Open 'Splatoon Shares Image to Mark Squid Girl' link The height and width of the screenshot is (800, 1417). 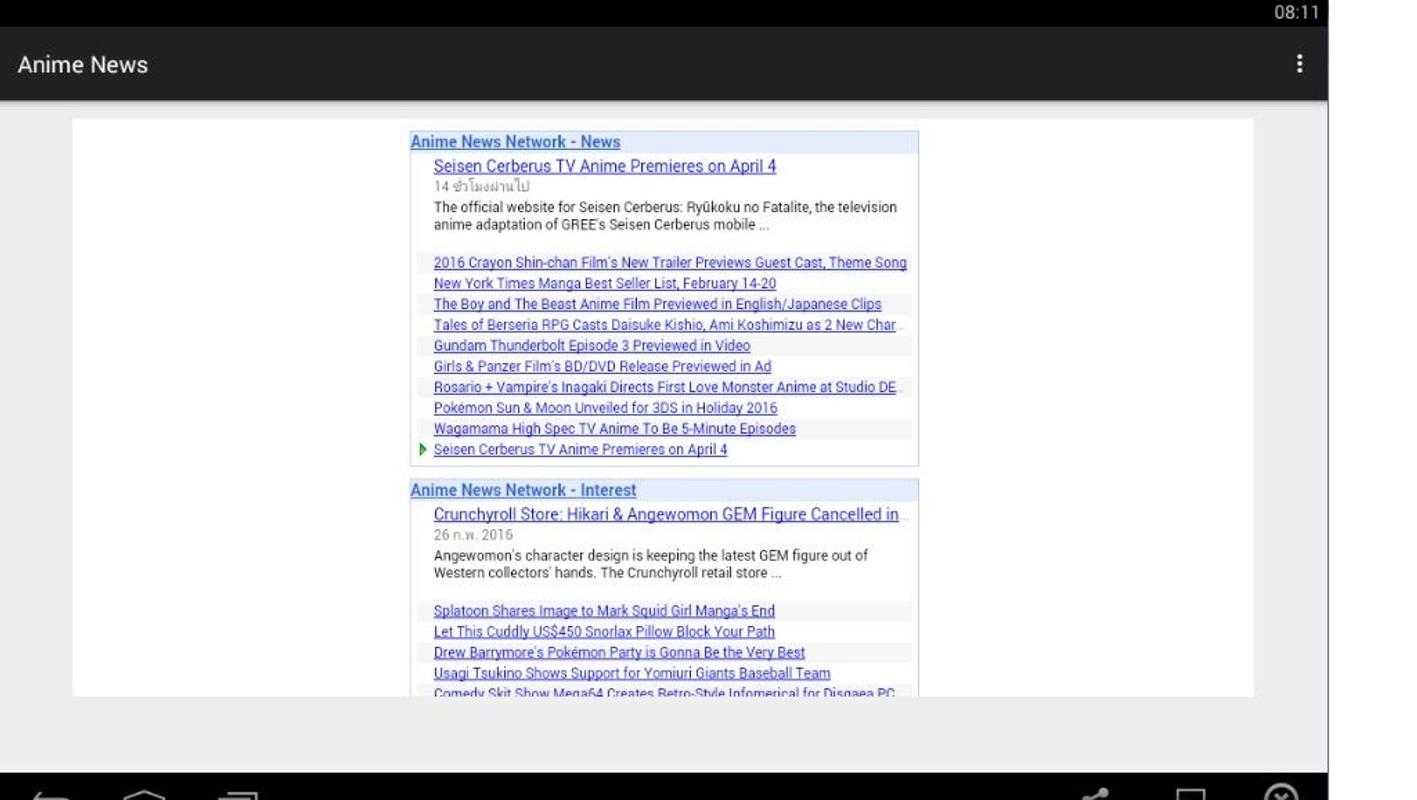coord(604,611)
